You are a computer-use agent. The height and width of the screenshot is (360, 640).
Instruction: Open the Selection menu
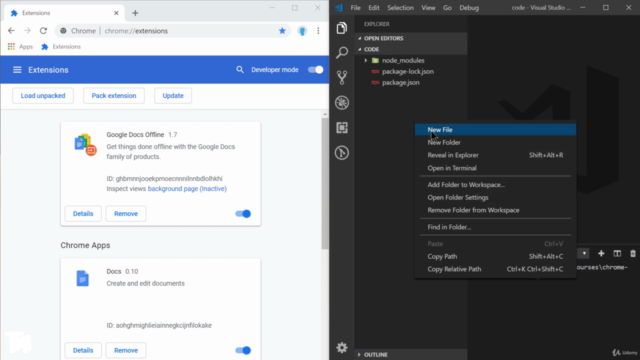click(x=400, y=8)
